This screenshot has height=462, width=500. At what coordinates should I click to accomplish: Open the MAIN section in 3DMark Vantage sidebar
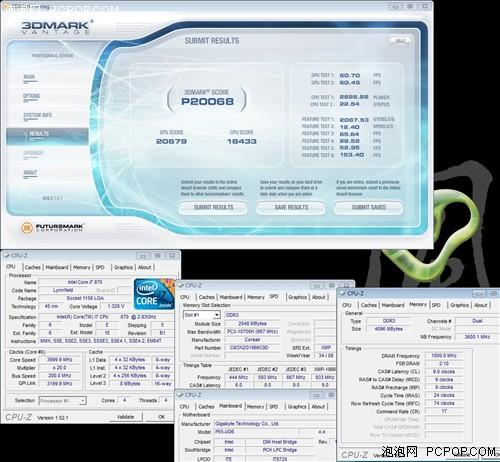29,77
